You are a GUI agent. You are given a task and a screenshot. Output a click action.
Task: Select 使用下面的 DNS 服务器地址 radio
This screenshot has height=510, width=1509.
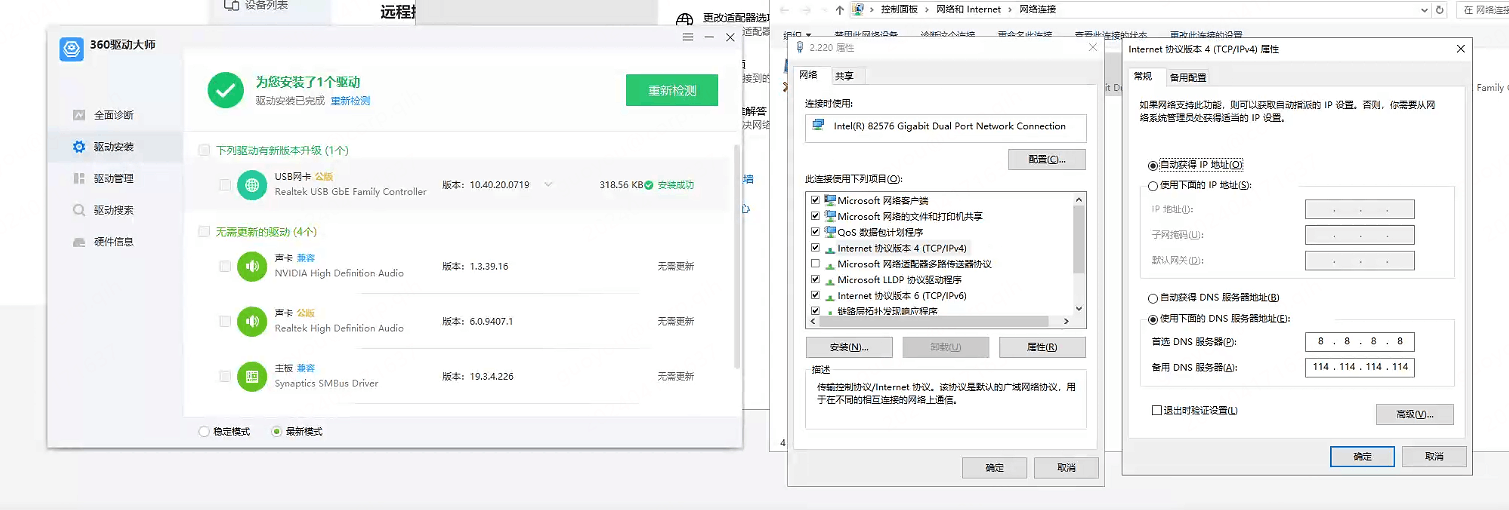[1153, 318]
